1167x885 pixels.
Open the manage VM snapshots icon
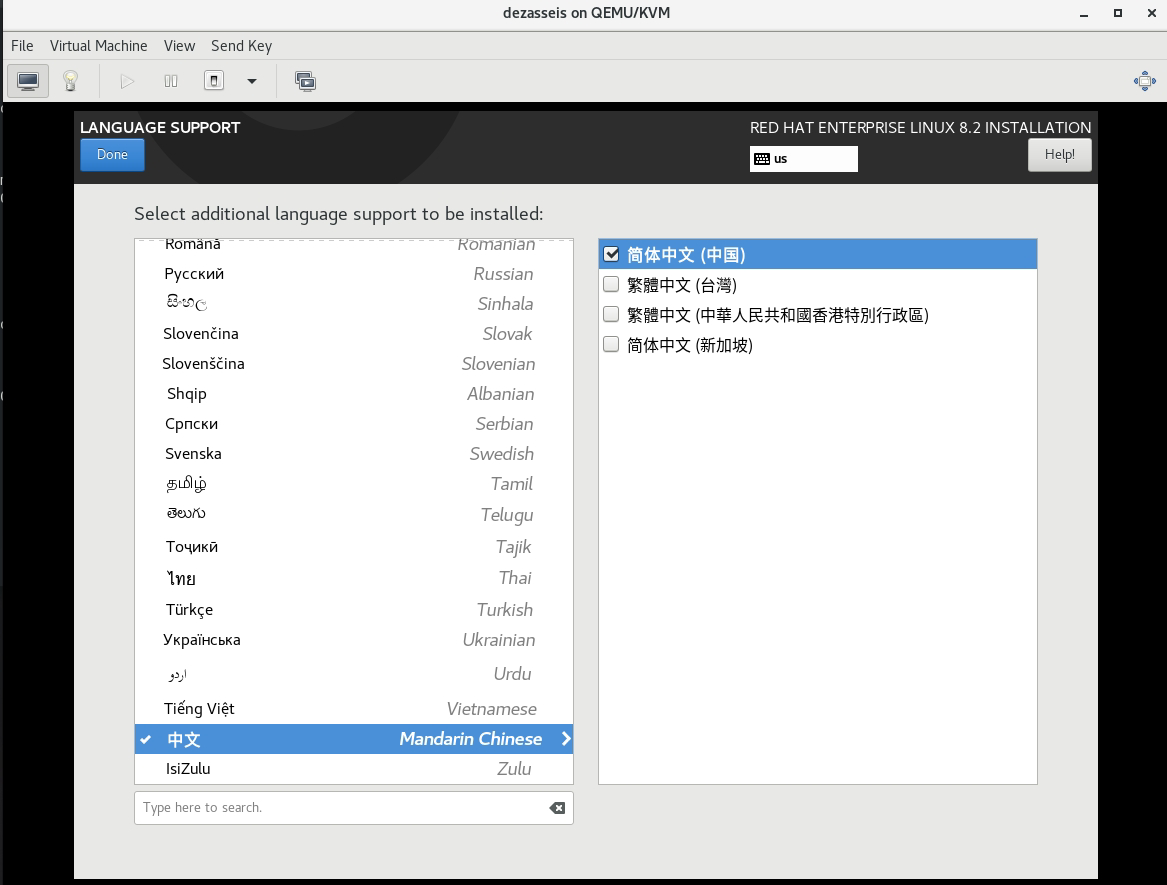305,81
